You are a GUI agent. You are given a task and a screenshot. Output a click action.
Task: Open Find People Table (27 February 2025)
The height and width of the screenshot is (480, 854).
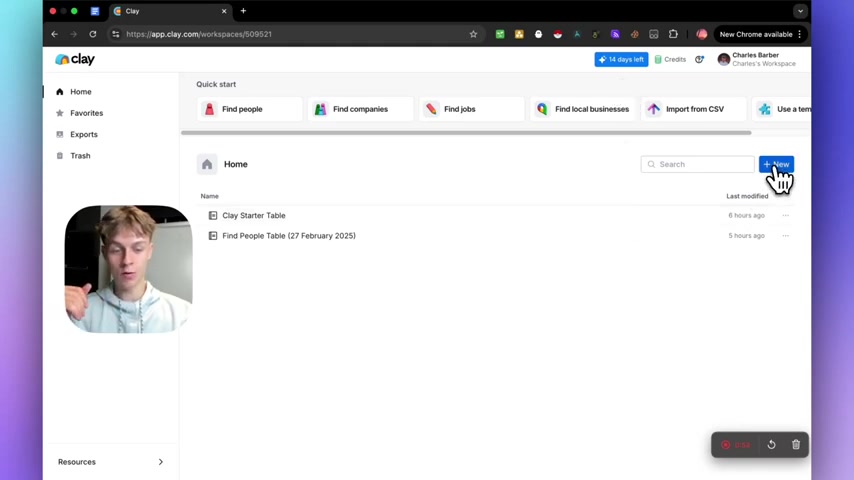(x=289, y=235)
